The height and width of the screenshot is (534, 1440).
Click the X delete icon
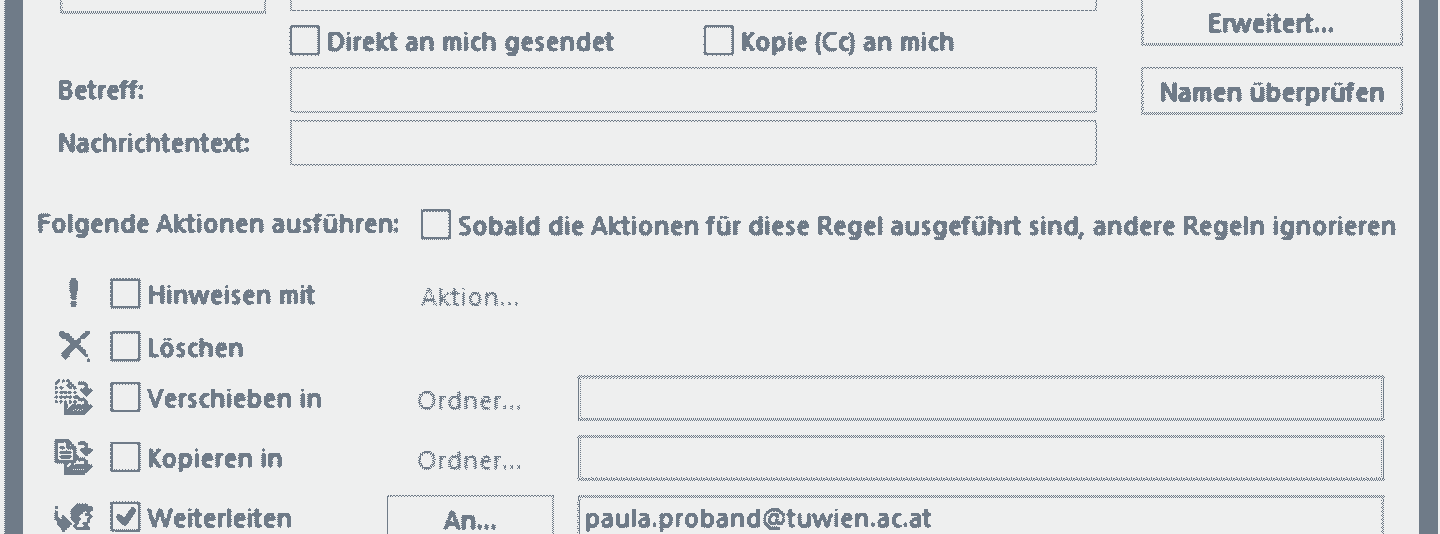point(73,347)
